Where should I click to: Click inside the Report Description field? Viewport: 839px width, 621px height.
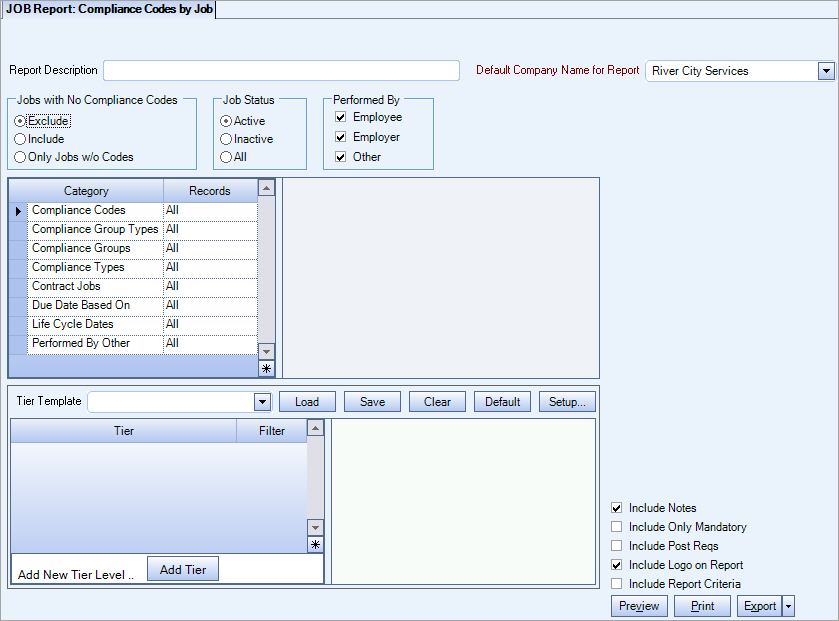[x=280, y=71]
